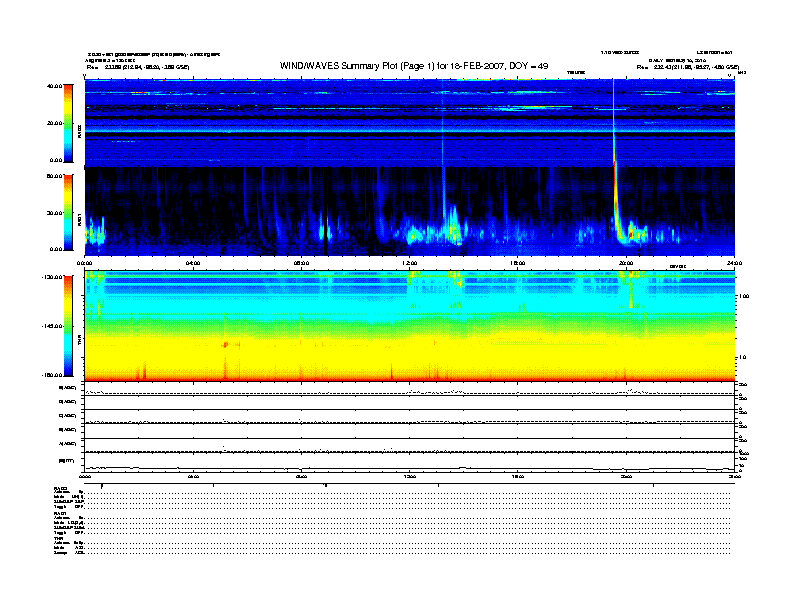
Task: Click the RAD1 color scale bar
Action: coord(68,212)
